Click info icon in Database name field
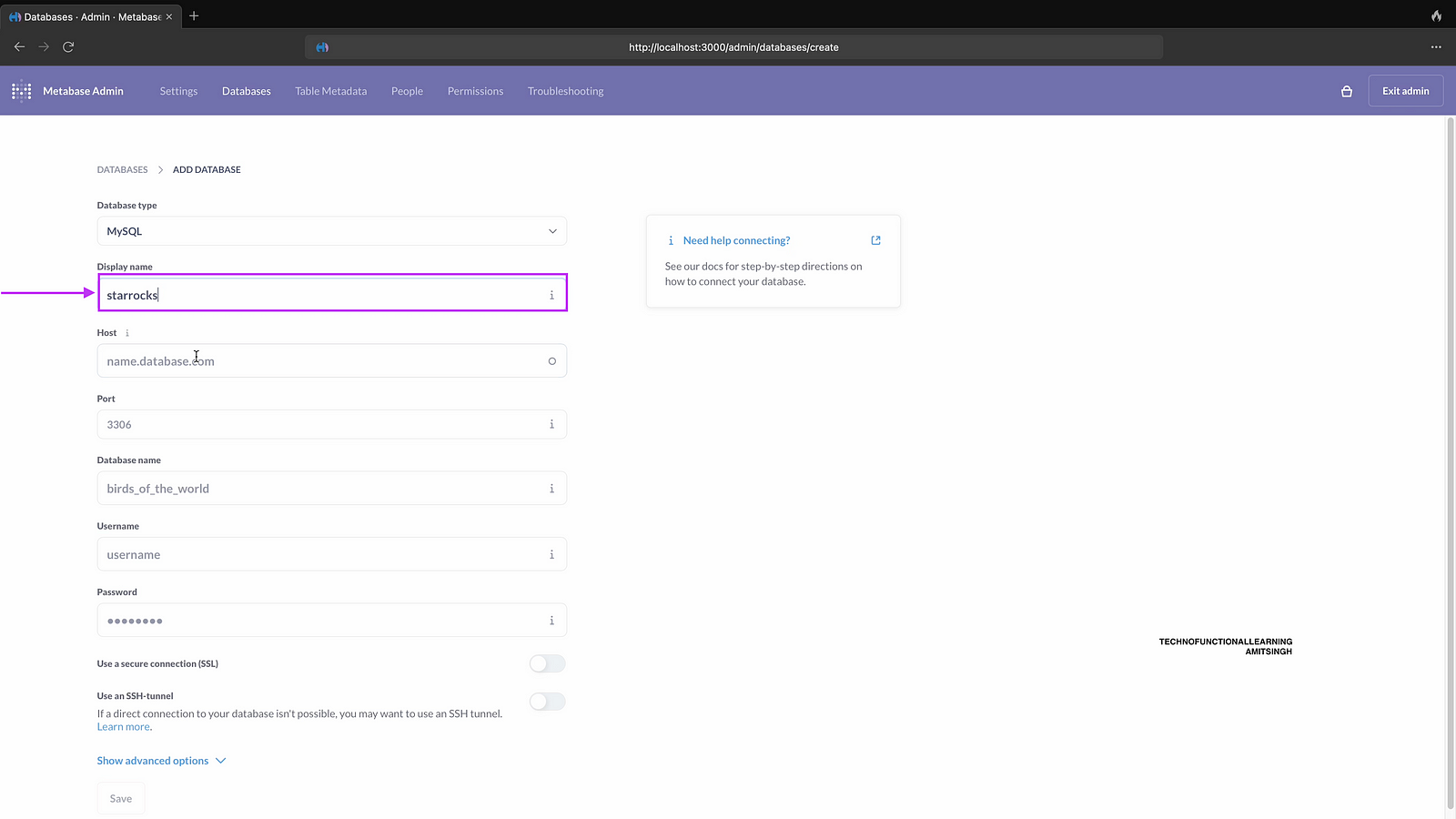The width and height of the screenshot is (1456, 819). (x=551, y=489)
